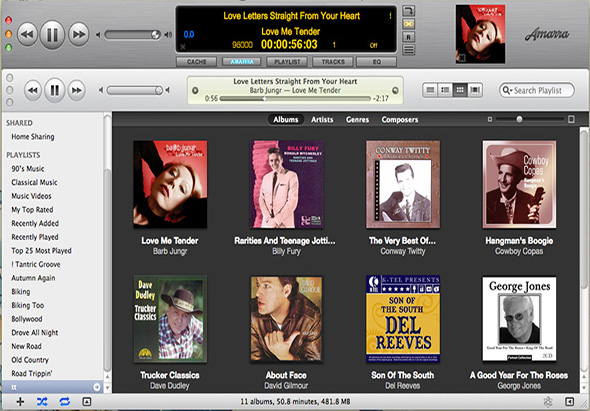This screenshot has height=411, width=590.
Task: Open the Amarra EQ button
Action: point(376,62)
